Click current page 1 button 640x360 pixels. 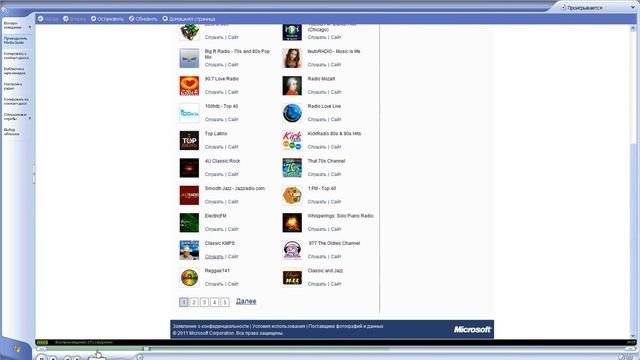pyautogui.click(x=184, y=302)
